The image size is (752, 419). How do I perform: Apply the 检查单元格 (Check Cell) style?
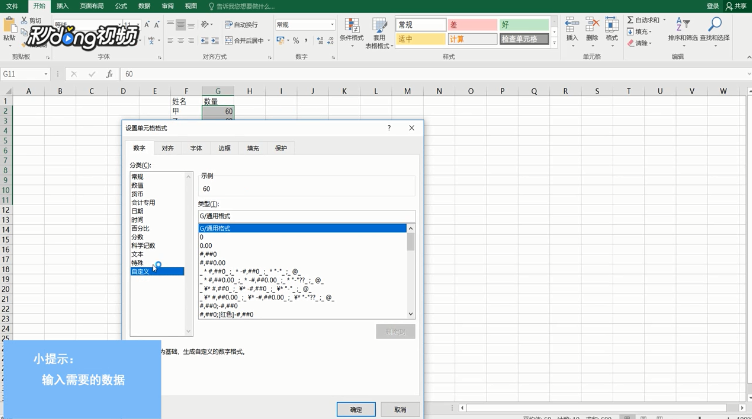point(524,39)
